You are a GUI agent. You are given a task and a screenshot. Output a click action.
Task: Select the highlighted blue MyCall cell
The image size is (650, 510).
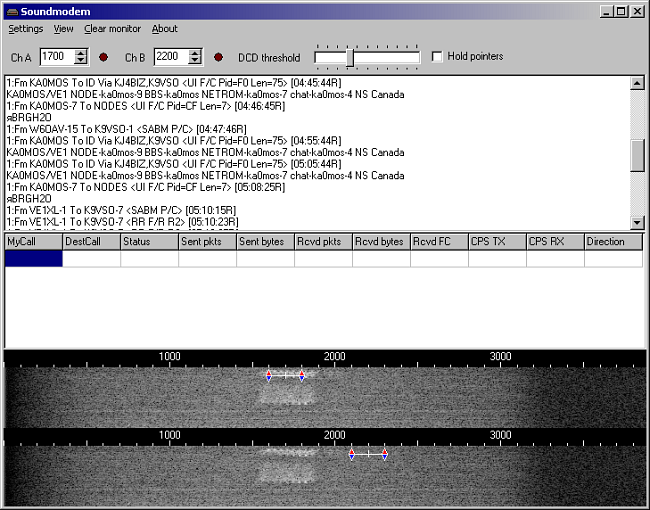34,259
